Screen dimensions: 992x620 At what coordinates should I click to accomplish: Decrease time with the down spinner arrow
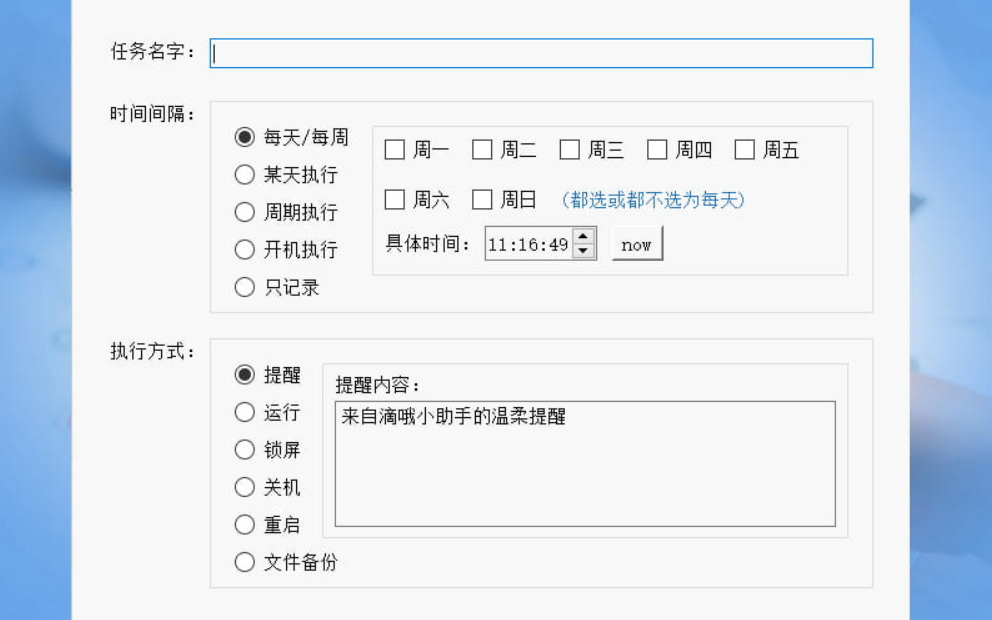point(583,251)
